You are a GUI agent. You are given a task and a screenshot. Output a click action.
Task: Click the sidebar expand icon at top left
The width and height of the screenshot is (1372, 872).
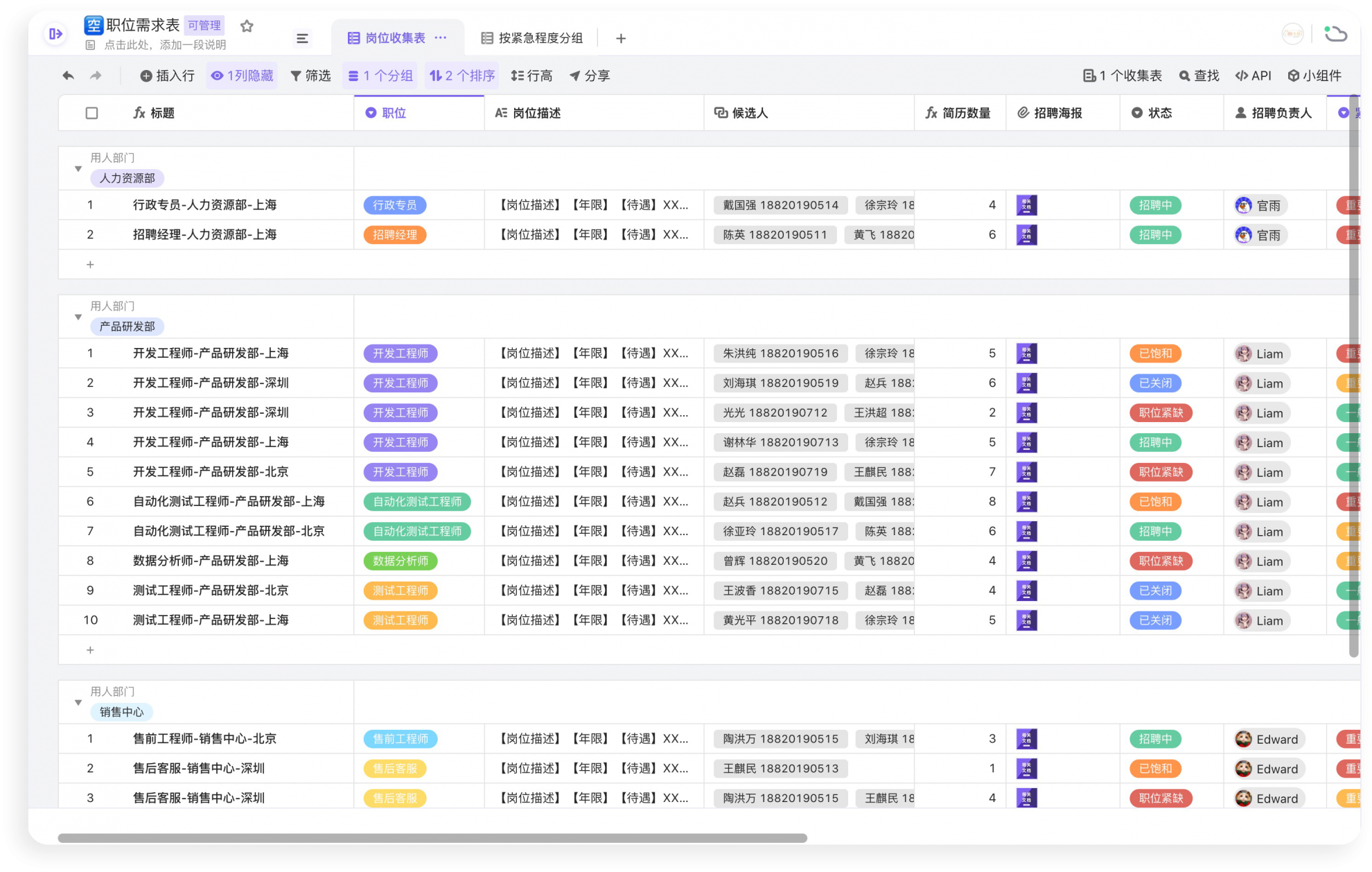[x=55, y=33]
